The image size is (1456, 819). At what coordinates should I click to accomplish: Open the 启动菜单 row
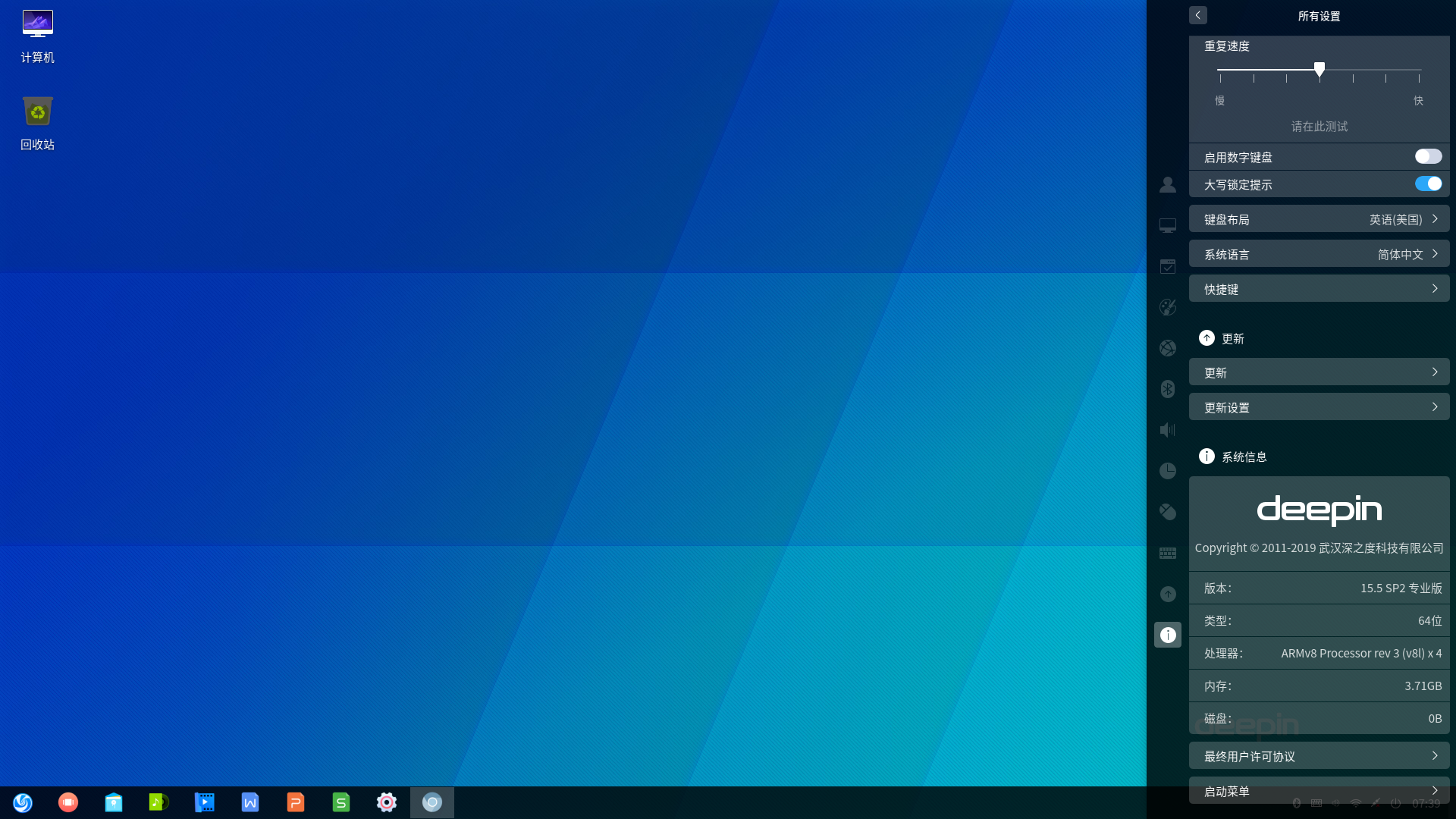pos(1319,791)
